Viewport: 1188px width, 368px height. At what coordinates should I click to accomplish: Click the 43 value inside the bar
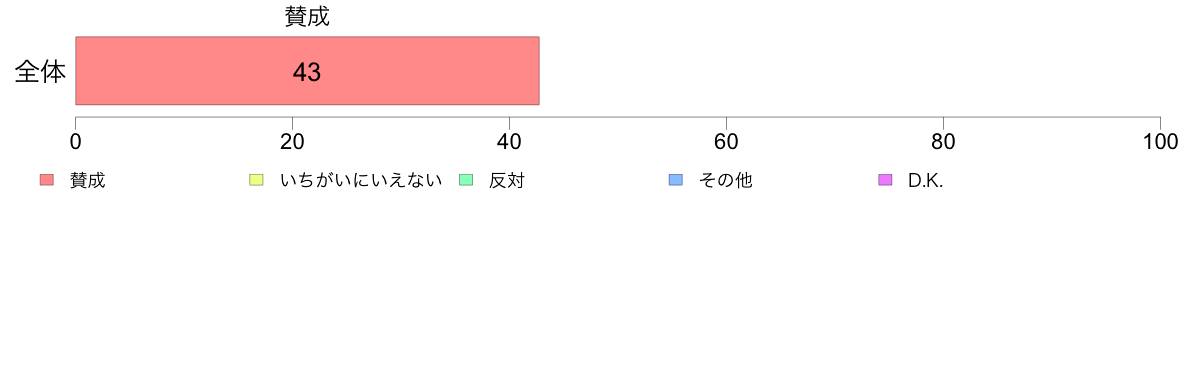307,73
